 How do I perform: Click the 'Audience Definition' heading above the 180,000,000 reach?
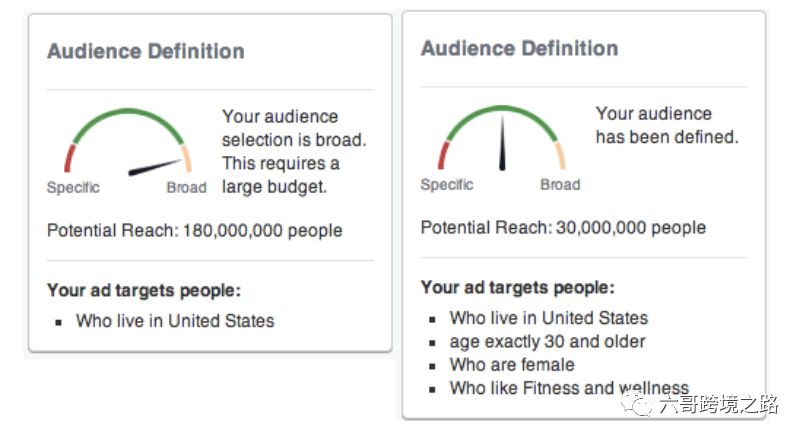click(146, 52)
